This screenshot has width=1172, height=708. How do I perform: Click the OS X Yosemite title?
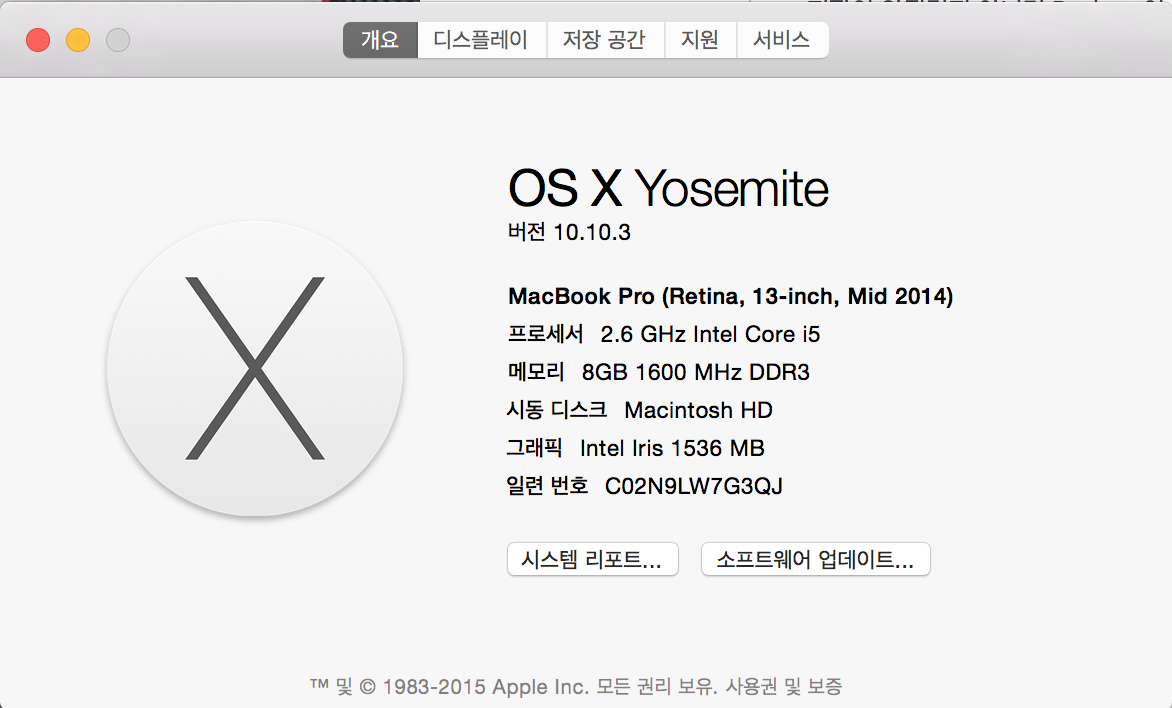click(668, 188)
